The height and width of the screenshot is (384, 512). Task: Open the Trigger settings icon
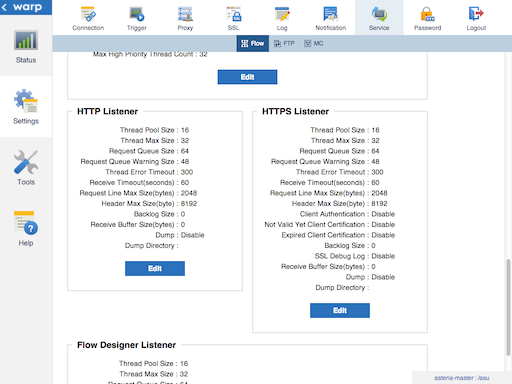(137, 18)
